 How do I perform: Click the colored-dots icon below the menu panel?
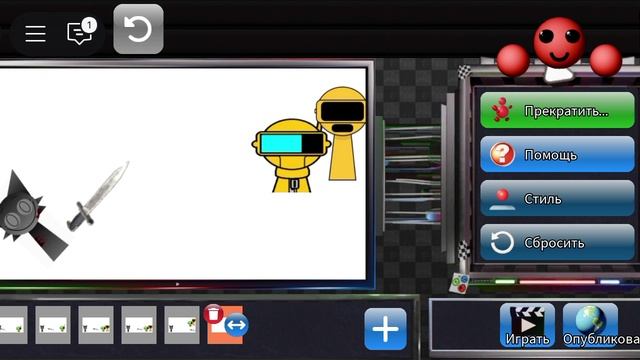coord(460,284)
